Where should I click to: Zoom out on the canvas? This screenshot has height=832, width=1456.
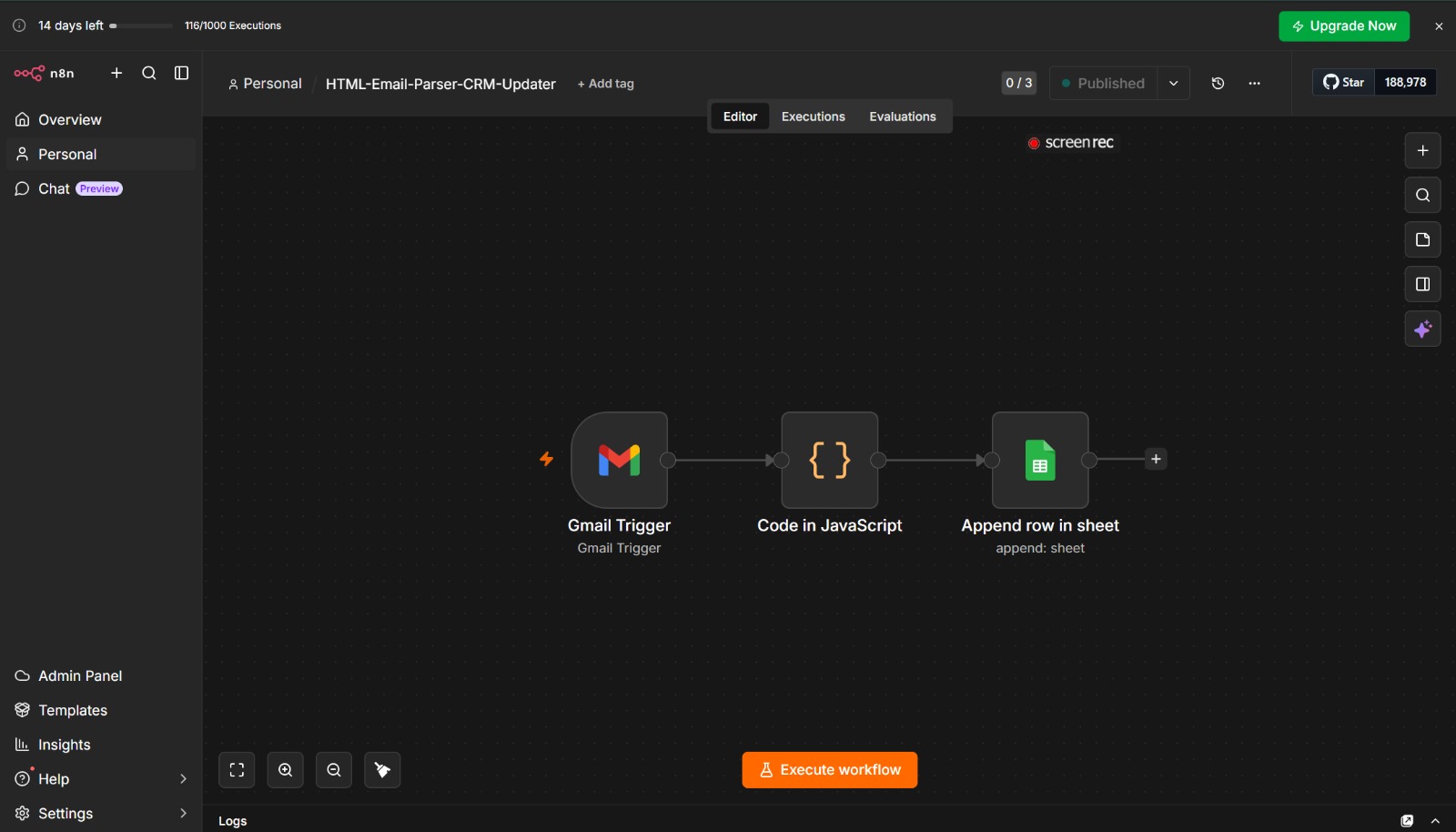tap(334, 770)
